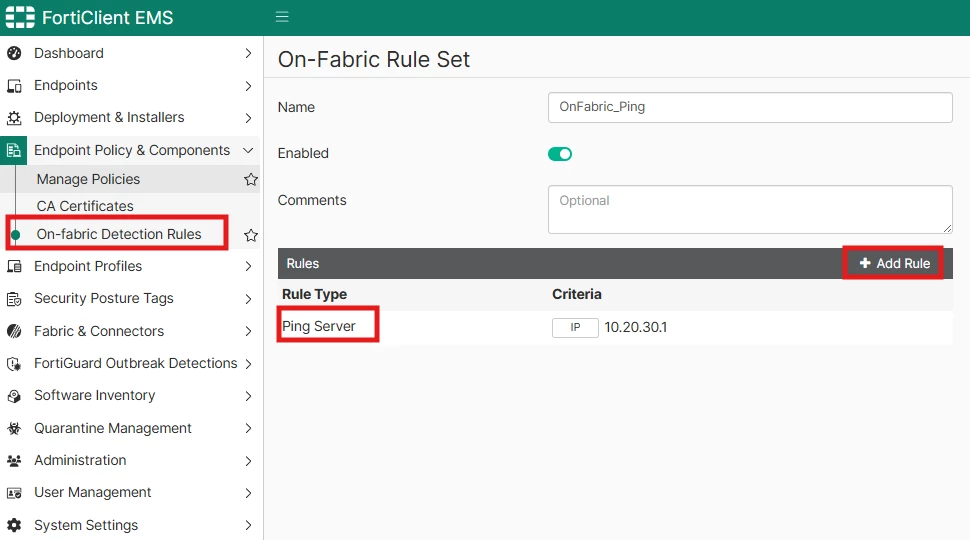Click the IP criteria tag
This screenshot has width=970, height=540.
(x=575, y=327)
